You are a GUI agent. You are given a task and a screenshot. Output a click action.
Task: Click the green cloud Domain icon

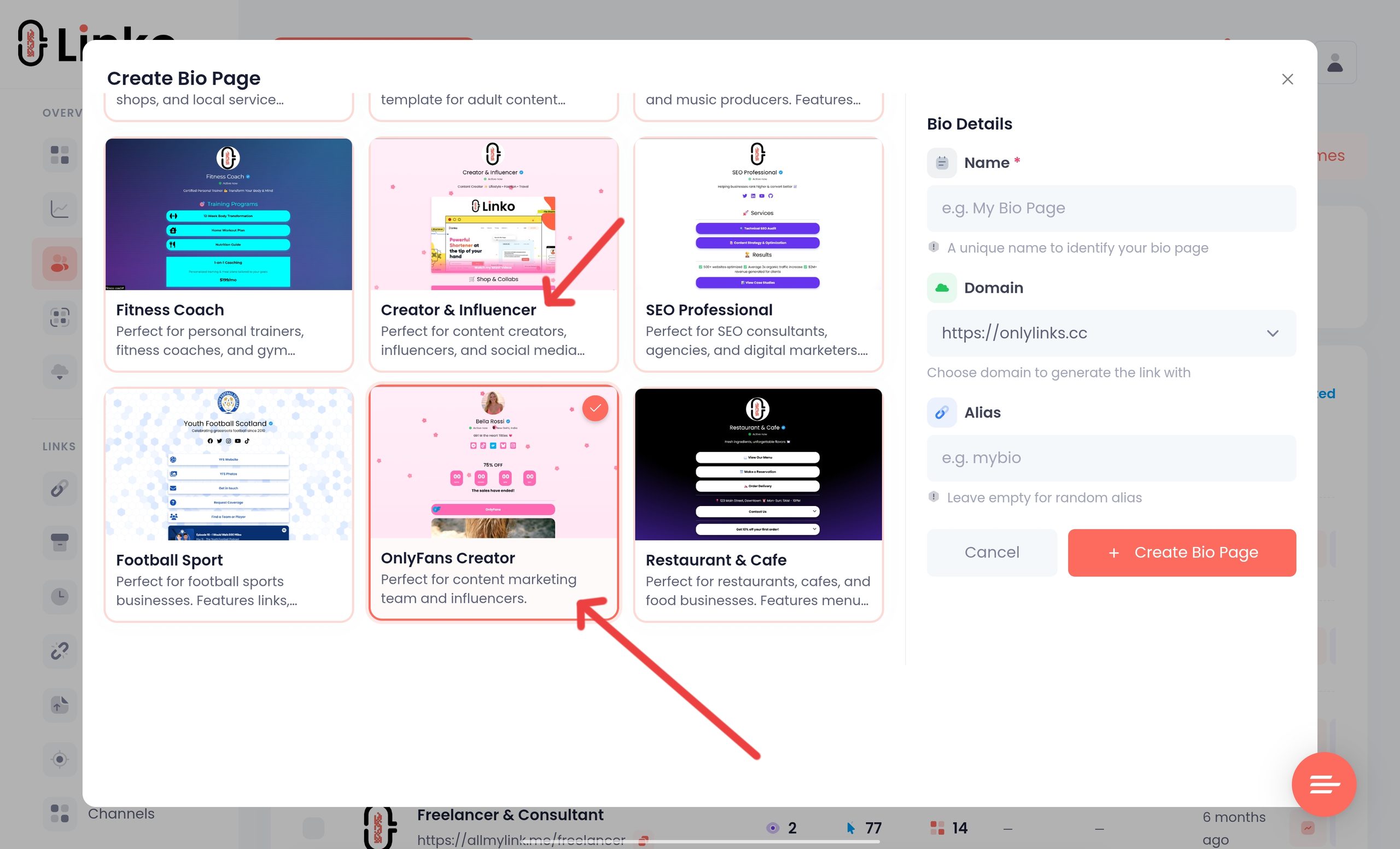(942, 288)
